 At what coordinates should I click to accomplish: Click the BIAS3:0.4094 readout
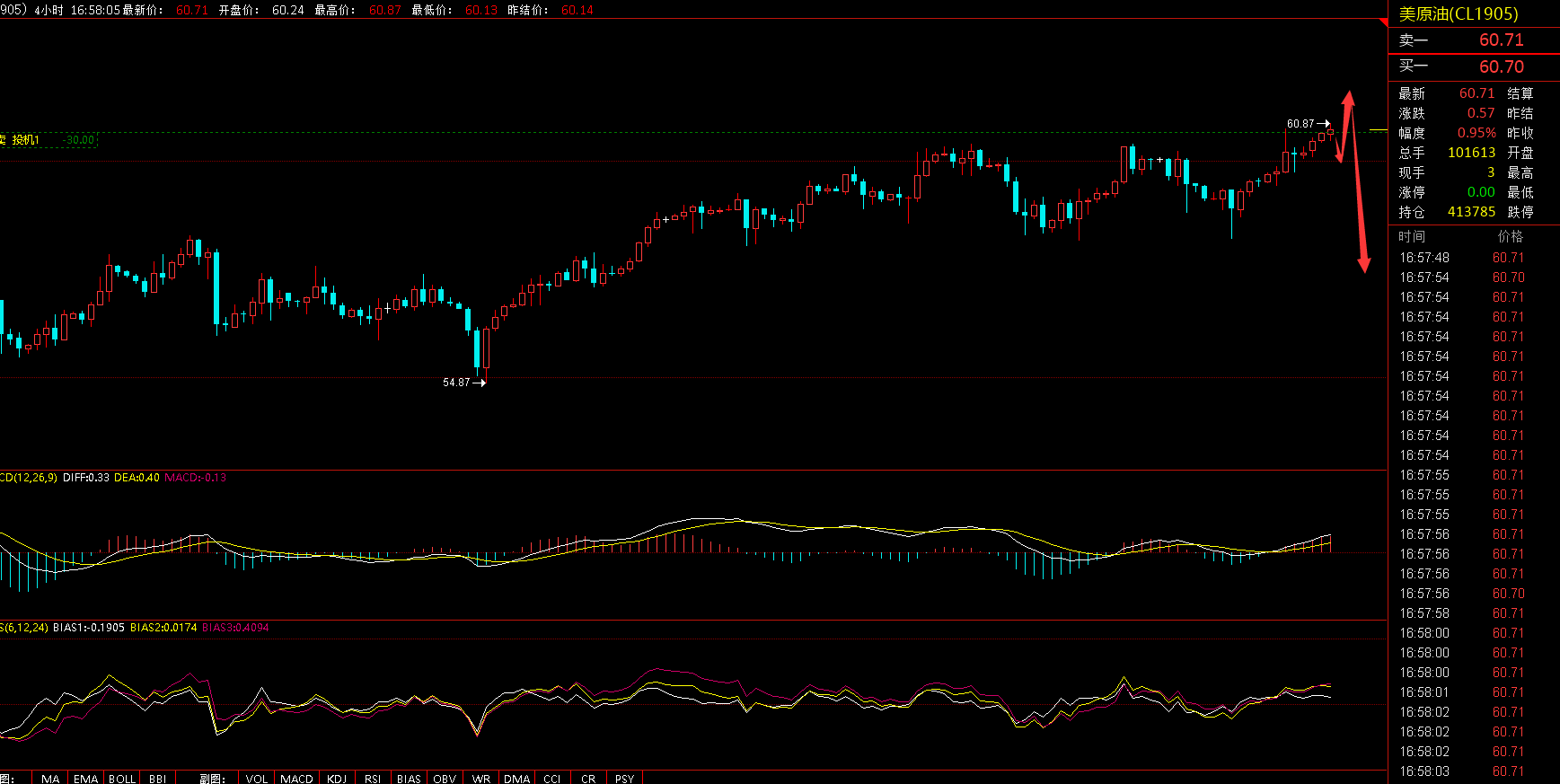(x=235, y=628)
